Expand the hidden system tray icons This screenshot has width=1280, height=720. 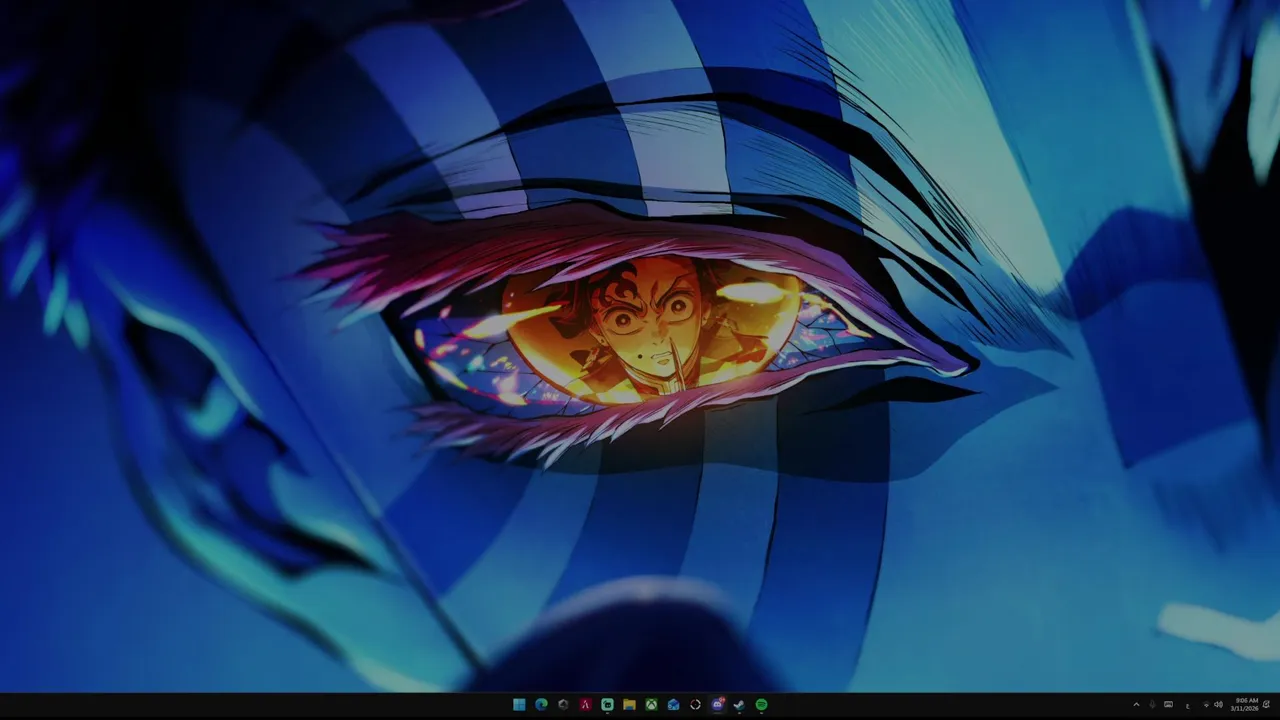[x=1136, y=704]
